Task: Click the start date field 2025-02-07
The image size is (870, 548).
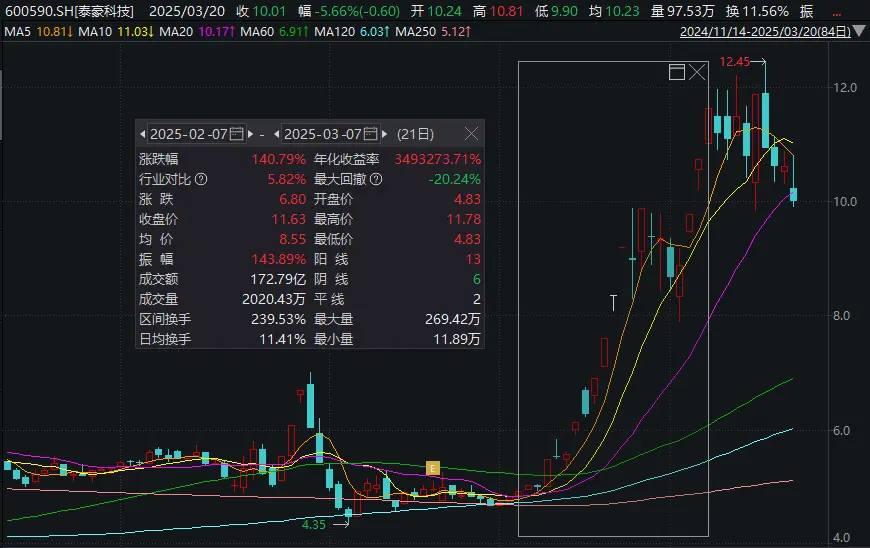Action: pyautogui.click(x=189, y=133)
